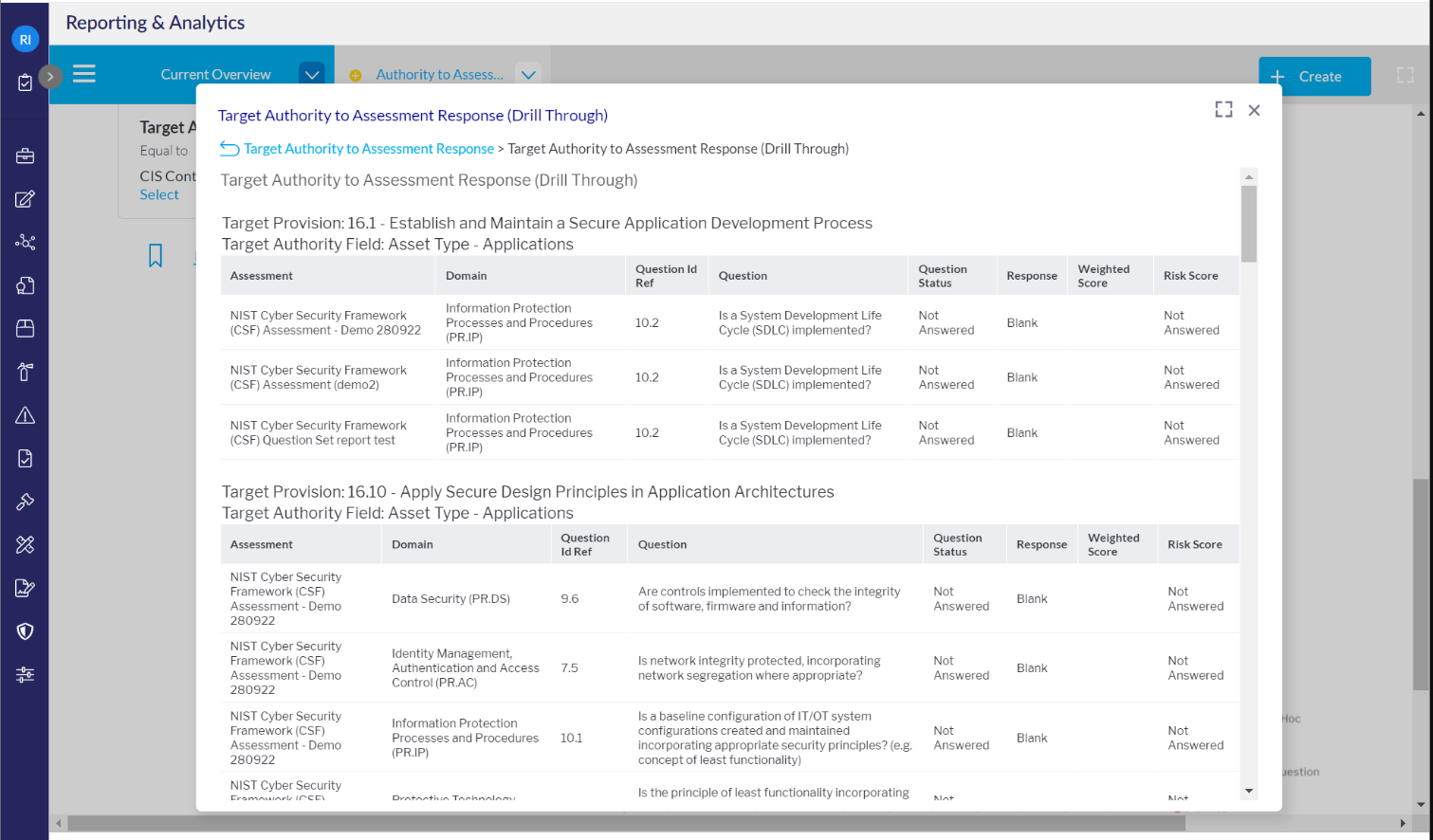Viewport: 1433px width, 840px height.
Task: Click the briefcase icon in the left sidebar
Action: [x=26, y=156]
